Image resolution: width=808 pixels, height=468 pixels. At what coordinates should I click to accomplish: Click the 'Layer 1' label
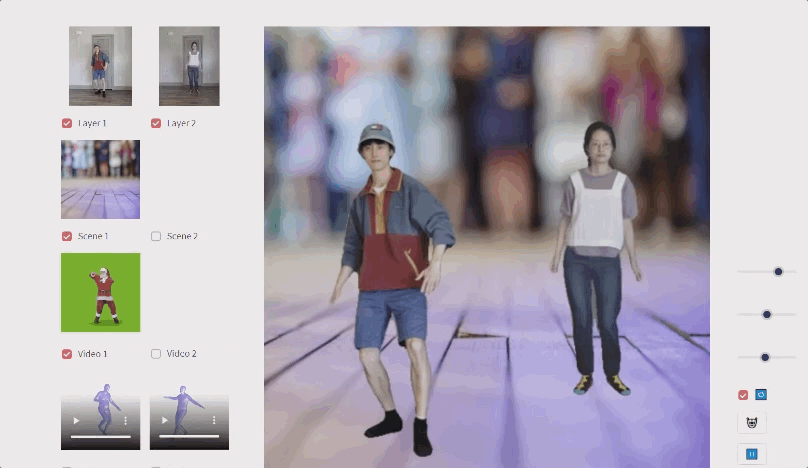coord(92,123)
